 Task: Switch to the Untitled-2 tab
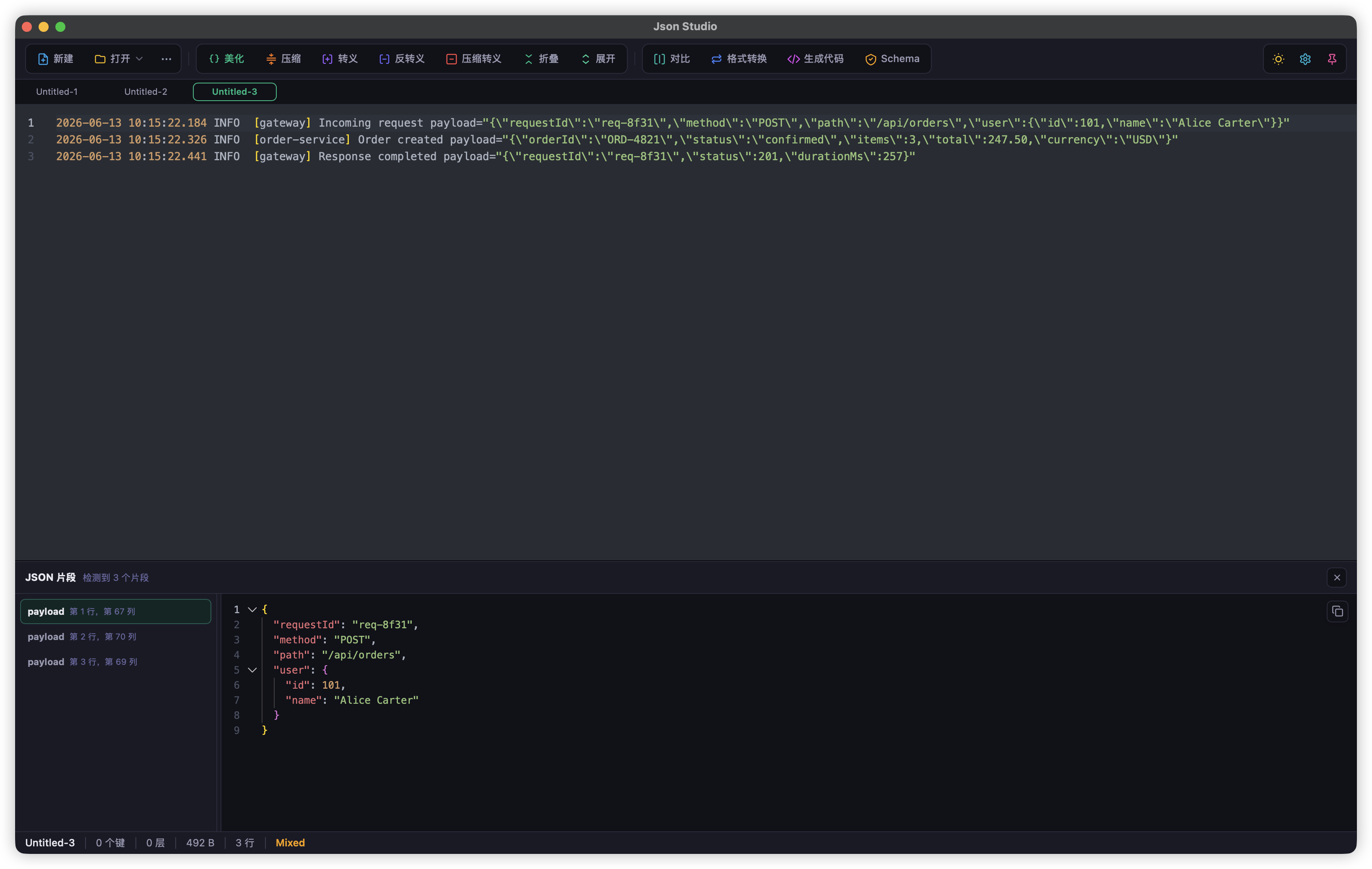coord(146,92)
